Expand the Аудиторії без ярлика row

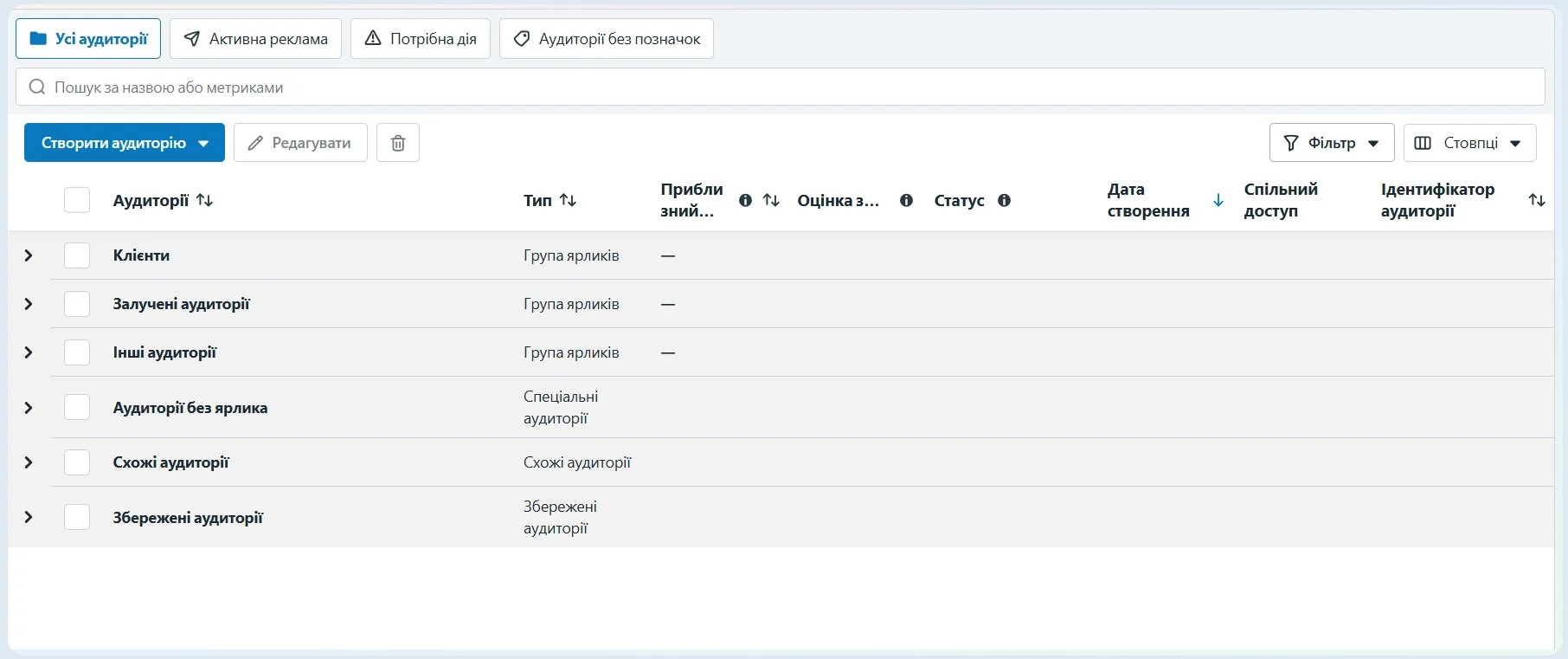click(29, 407)
